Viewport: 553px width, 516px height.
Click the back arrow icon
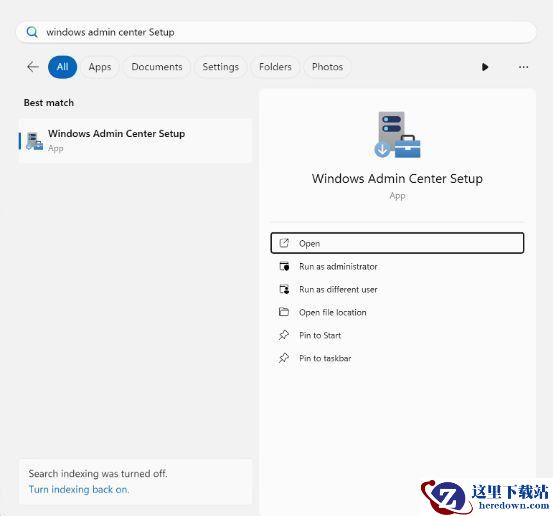[33, 67]
